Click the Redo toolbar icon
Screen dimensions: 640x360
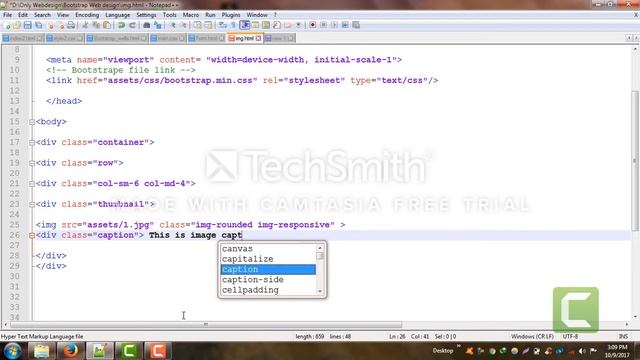[132, 25]
